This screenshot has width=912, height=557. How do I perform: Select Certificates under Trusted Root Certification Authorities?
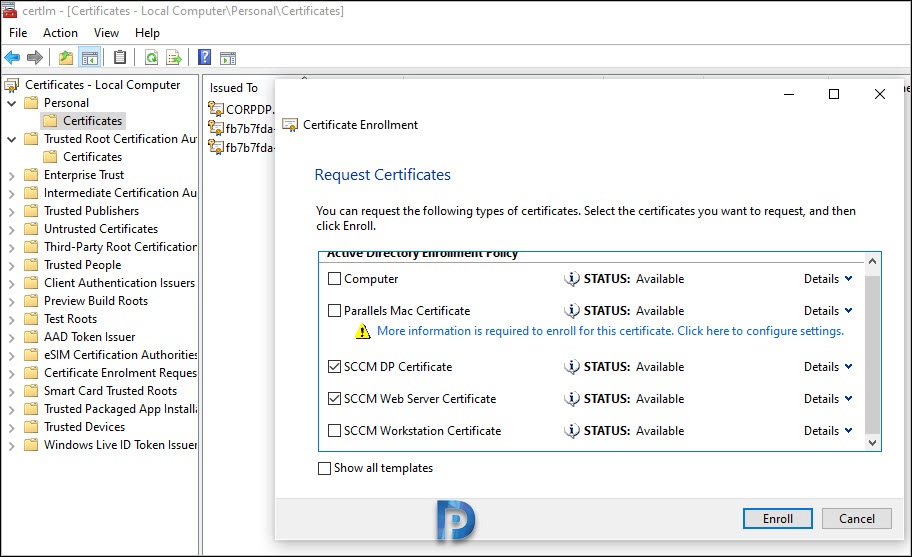coord(92,157)
